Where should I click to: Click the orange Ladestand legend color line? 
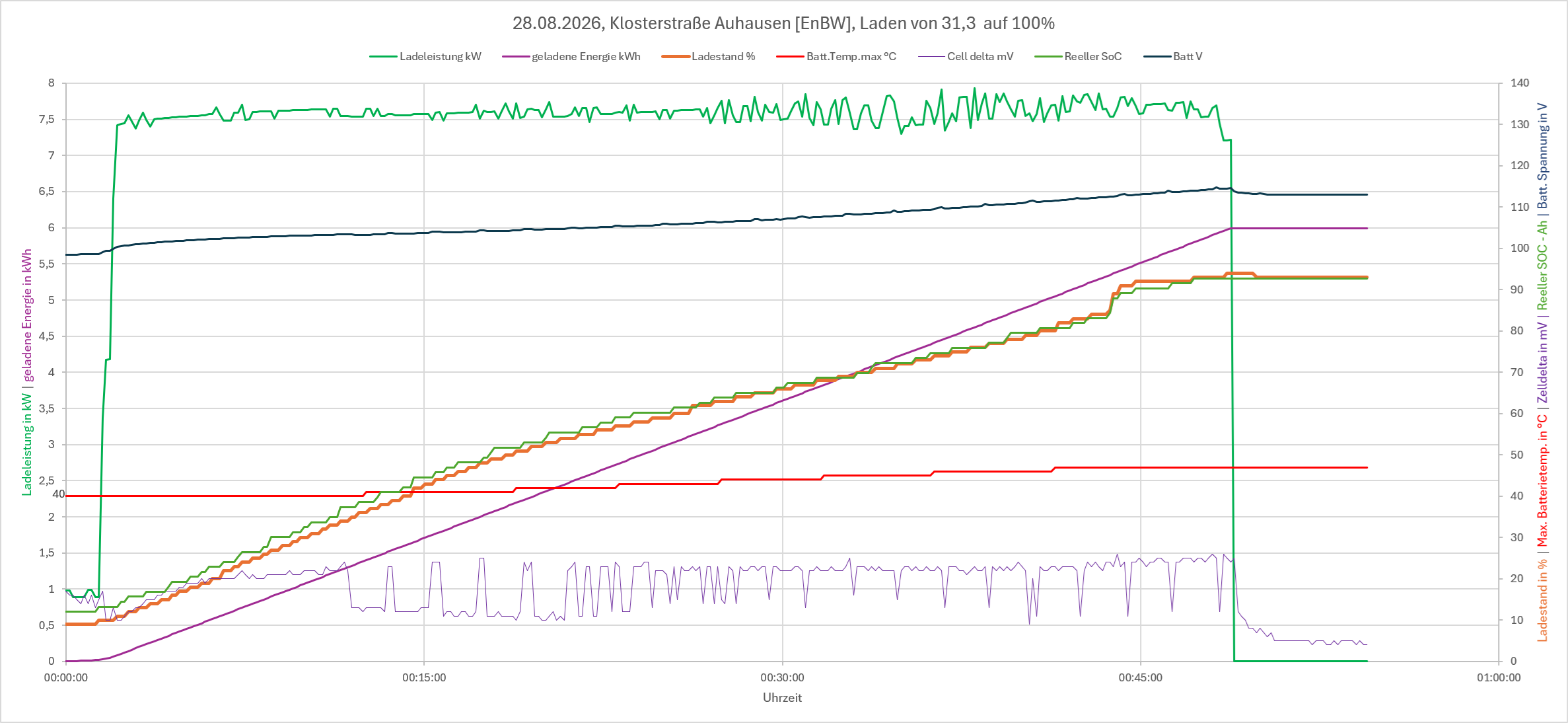pyautogui.click(x=676, y=57)
